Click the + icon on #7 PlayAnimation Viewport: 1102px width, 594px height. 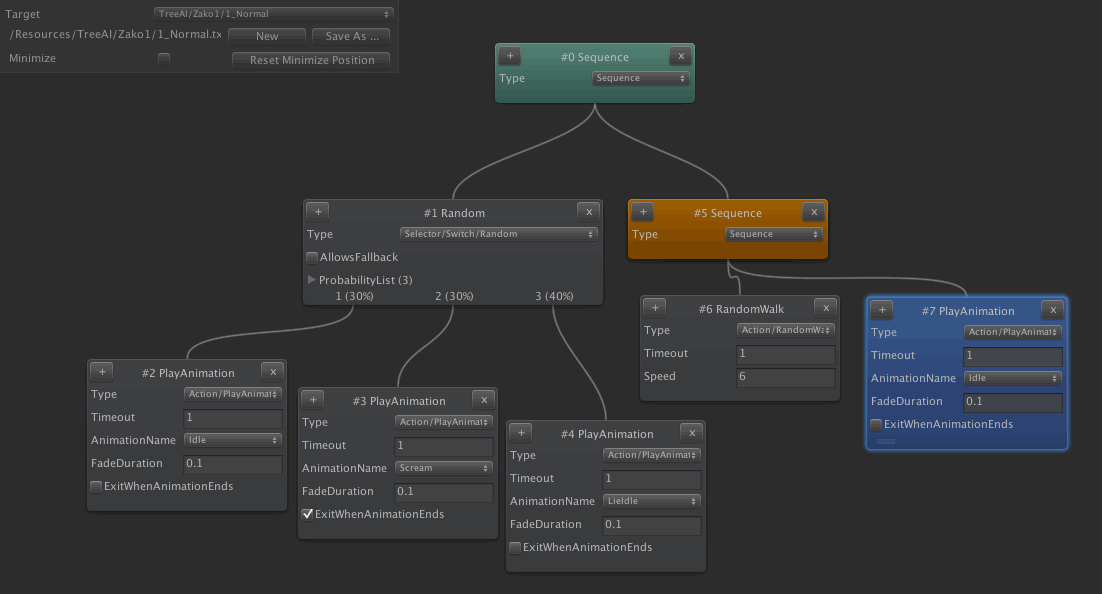coord(881,310)
